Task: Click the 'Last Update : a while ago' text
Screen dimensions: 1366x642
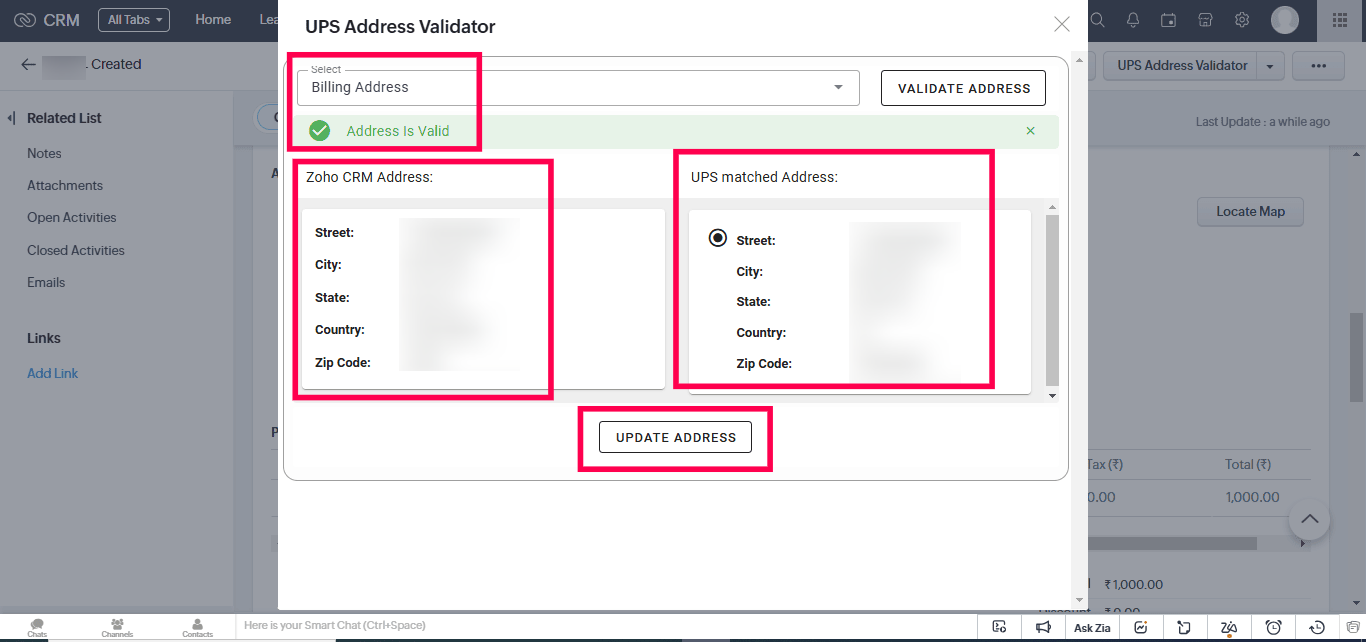Action: 1263,122
